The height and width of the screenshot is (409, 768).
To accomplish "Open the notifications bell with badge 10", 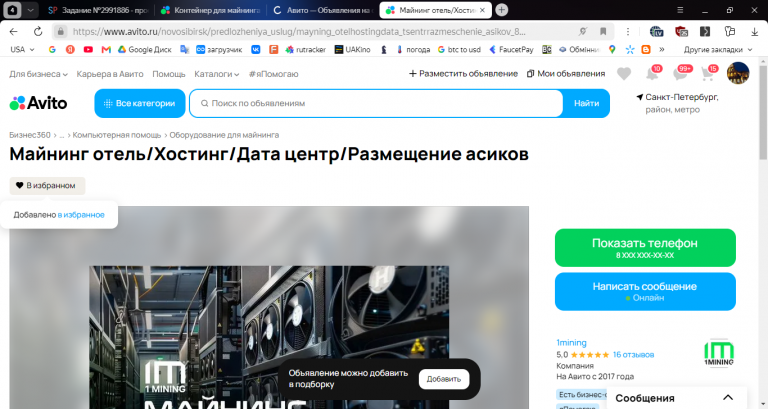I will (652, 73).
